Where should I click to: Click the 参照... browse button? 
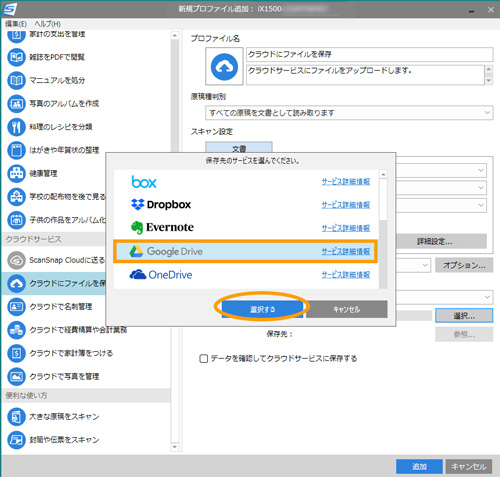[x=464, y=334]
